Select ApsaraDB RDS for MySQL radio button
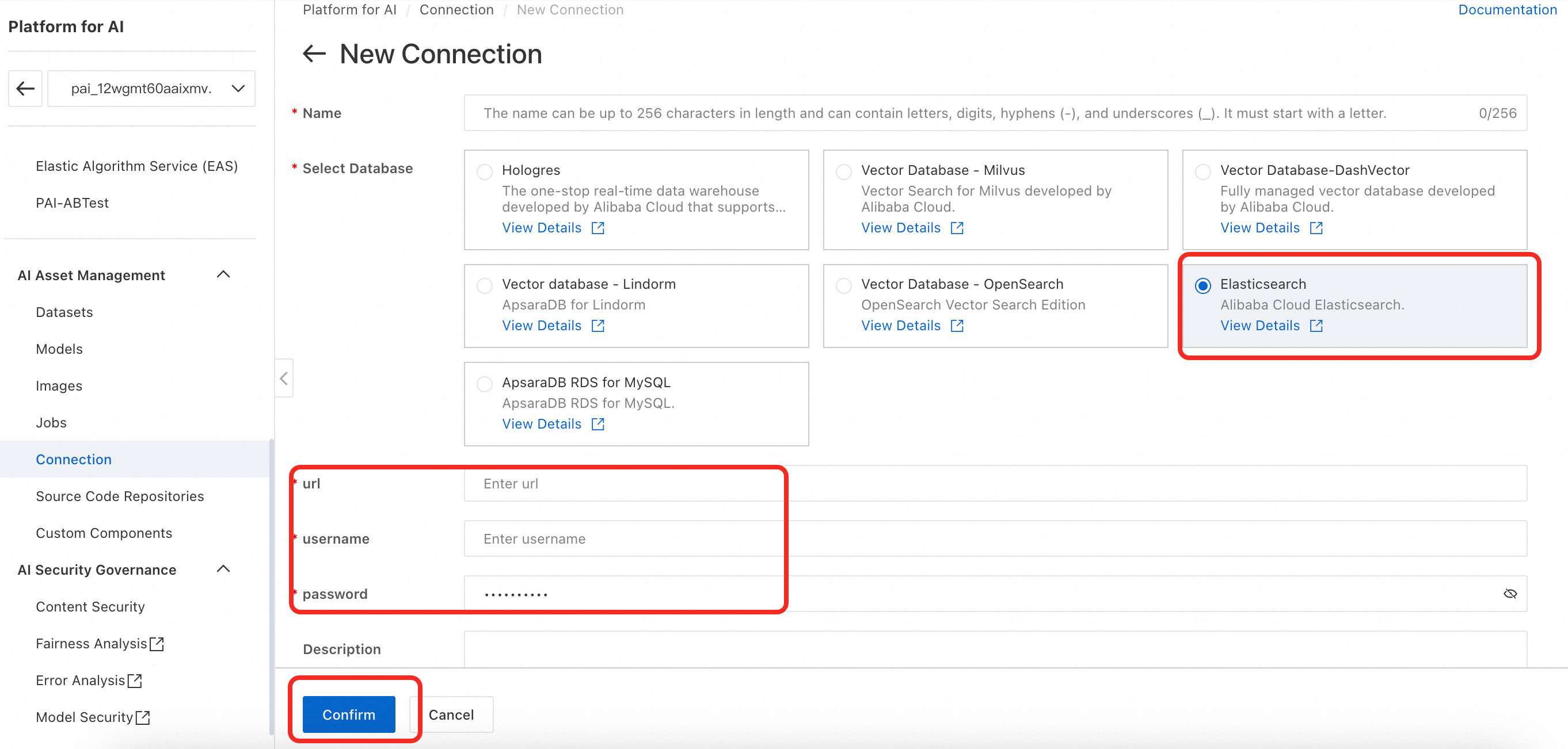The width and height of the screenshot is (1568, 749). 485,383
